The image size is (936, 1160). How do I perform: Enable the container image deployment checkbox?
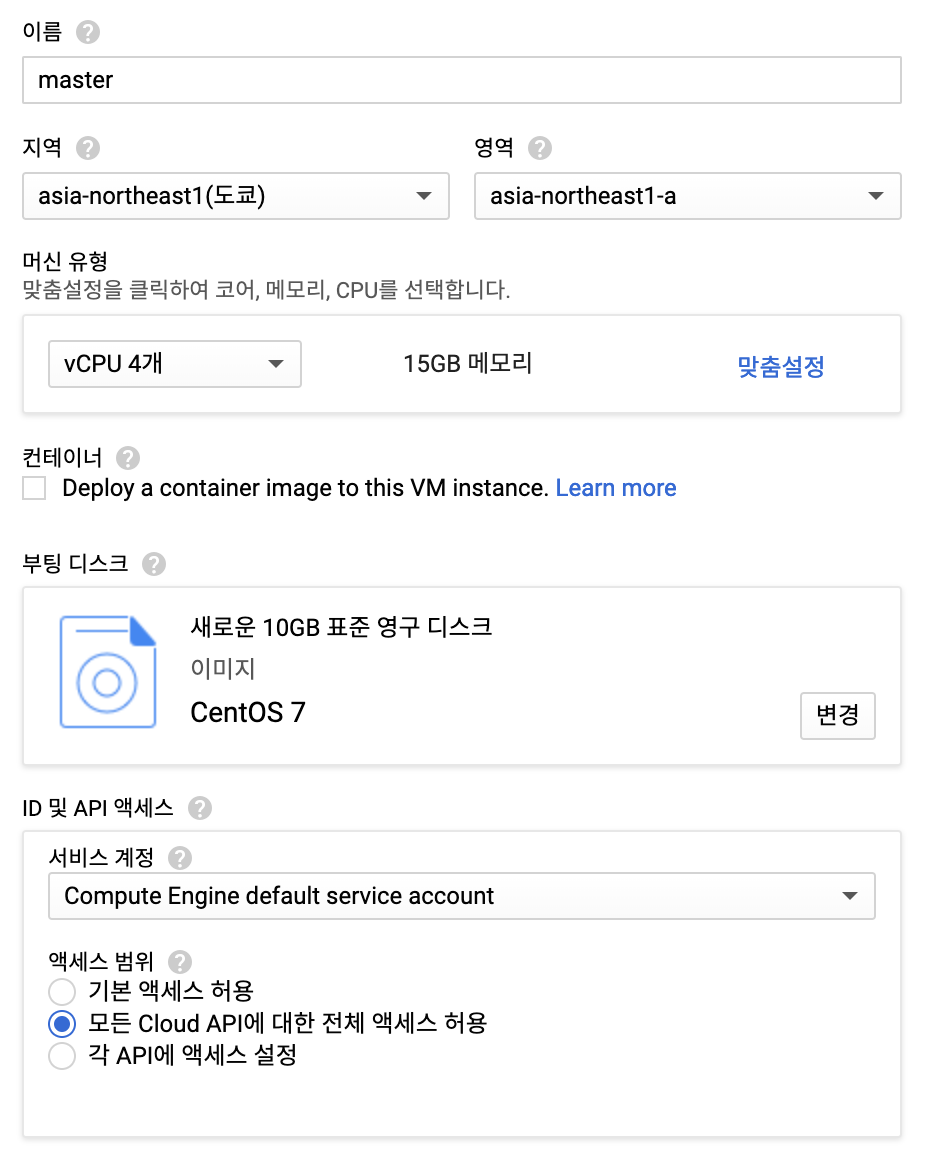[x=35, y=488]
